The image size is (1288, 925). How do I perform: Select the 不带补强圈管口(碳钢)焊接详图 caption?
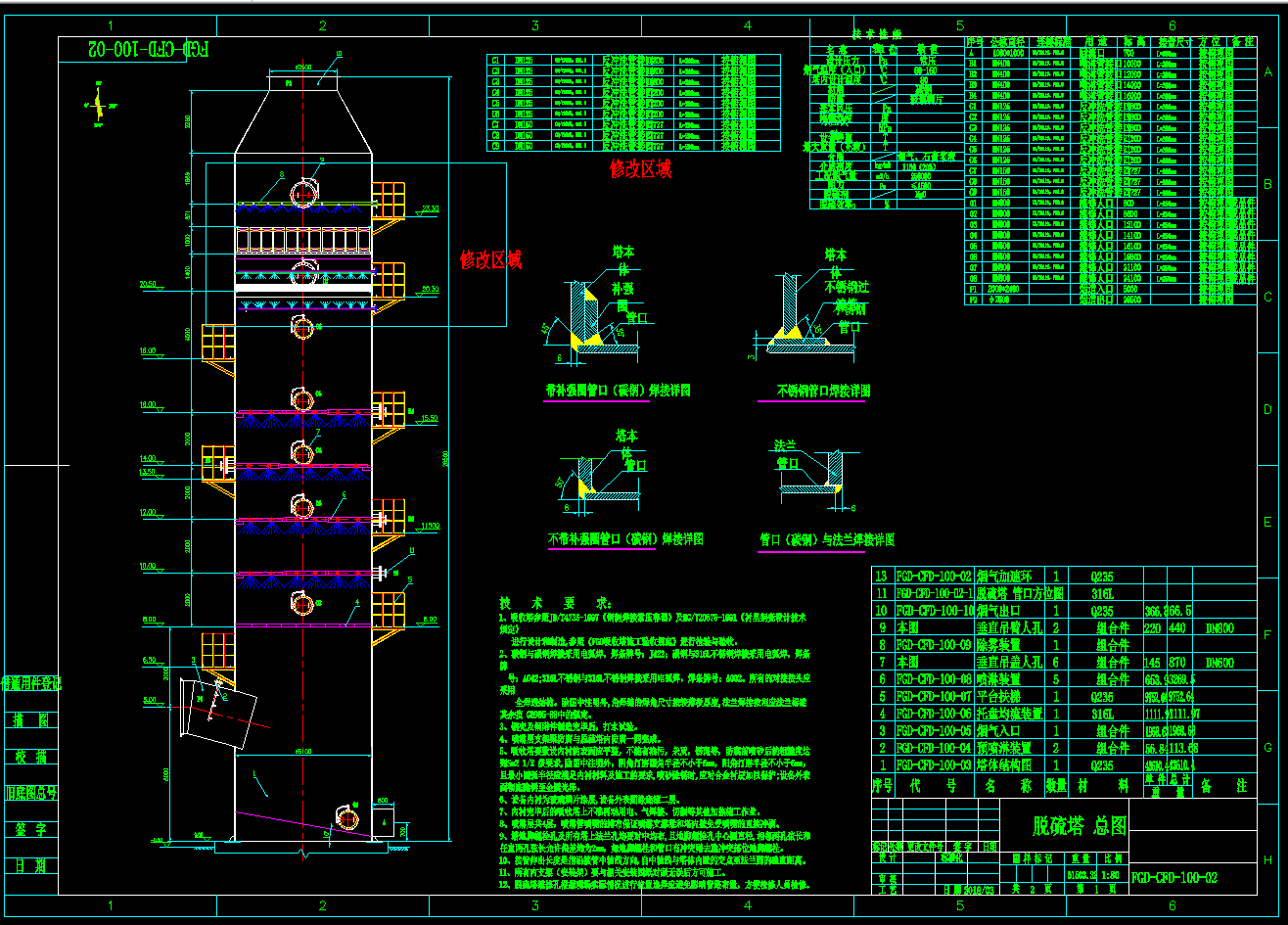[624, 539]
